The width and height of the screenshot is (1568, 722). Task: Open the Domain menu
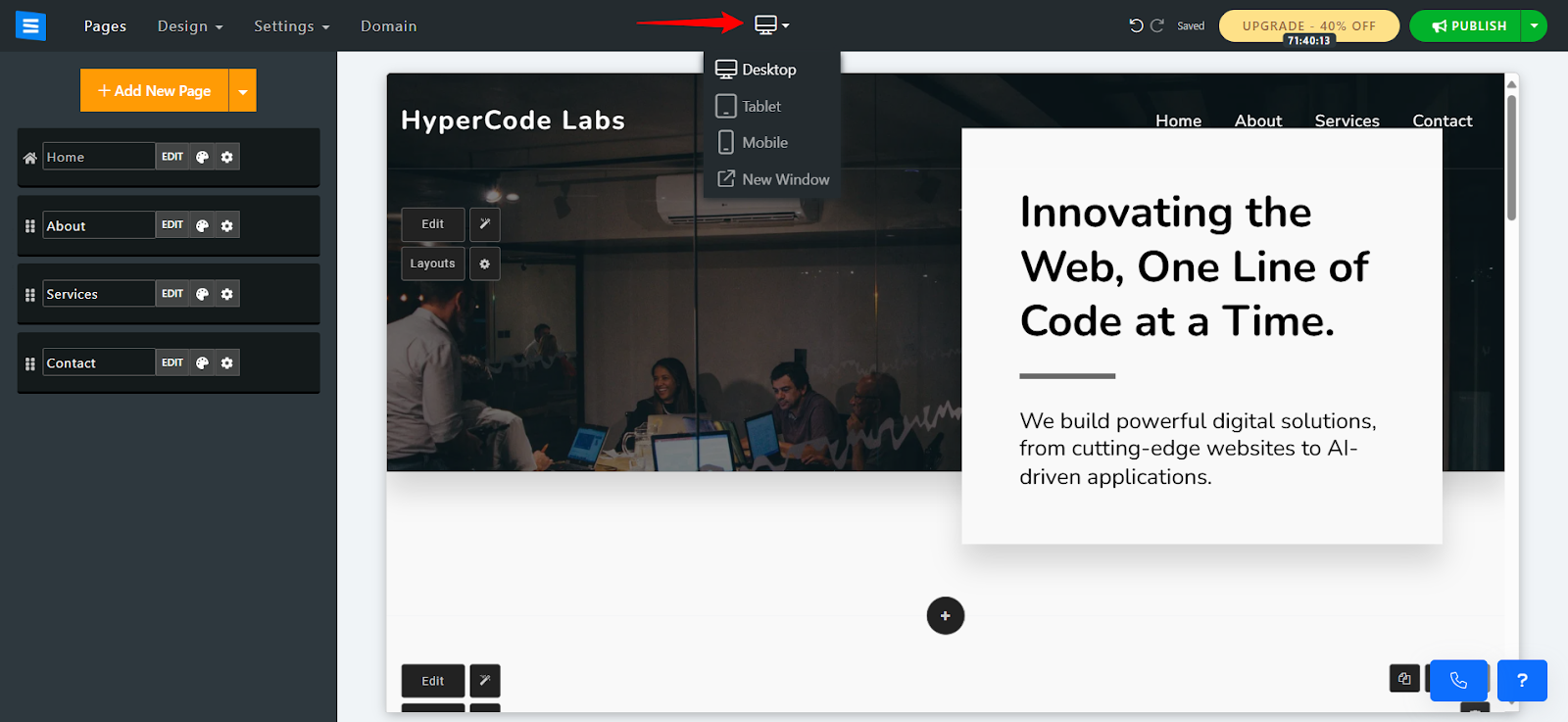click(x=388, y=26)
